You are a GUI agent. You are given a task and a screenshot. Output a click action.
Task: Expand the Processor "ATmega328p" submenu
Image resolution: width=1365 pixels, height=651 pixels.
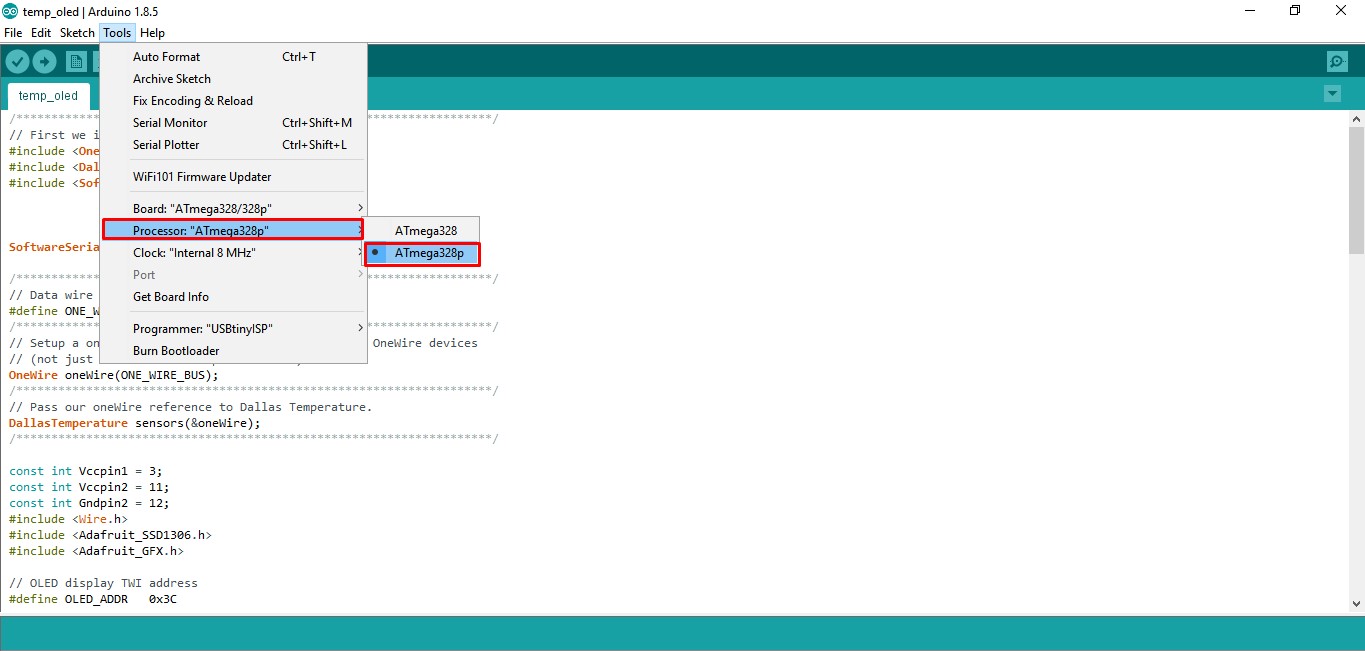[x=233, y=231]
